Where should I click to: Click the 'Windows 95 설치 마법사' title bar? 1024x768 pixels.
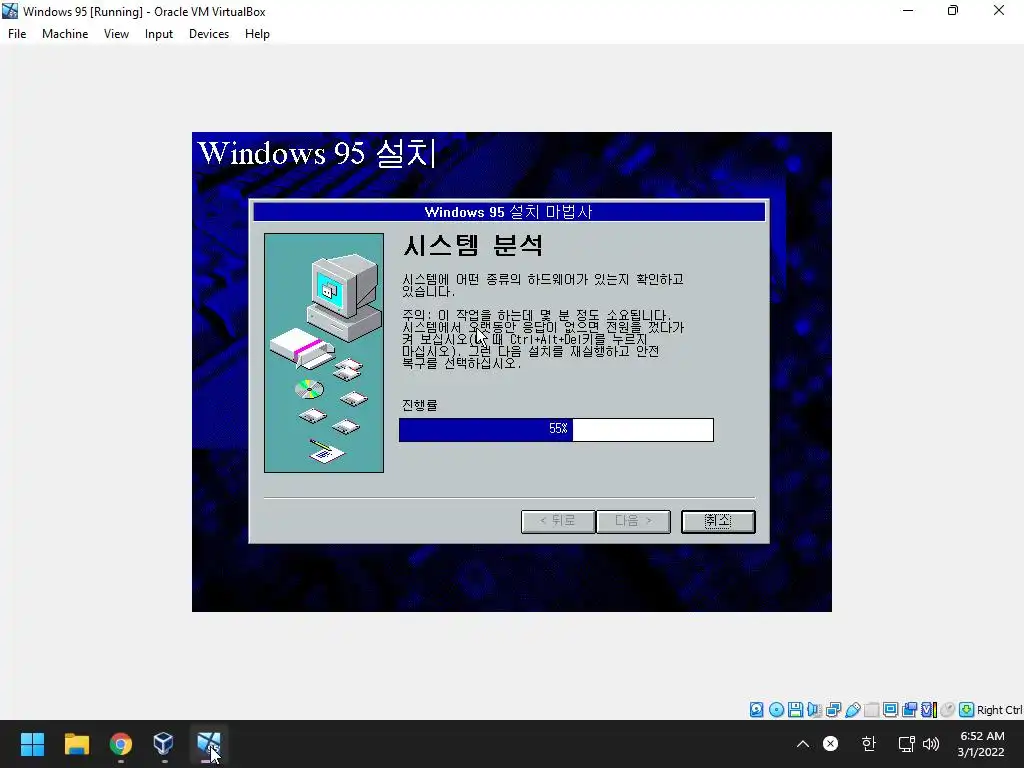pyautogui.click(x=509, y=212)
